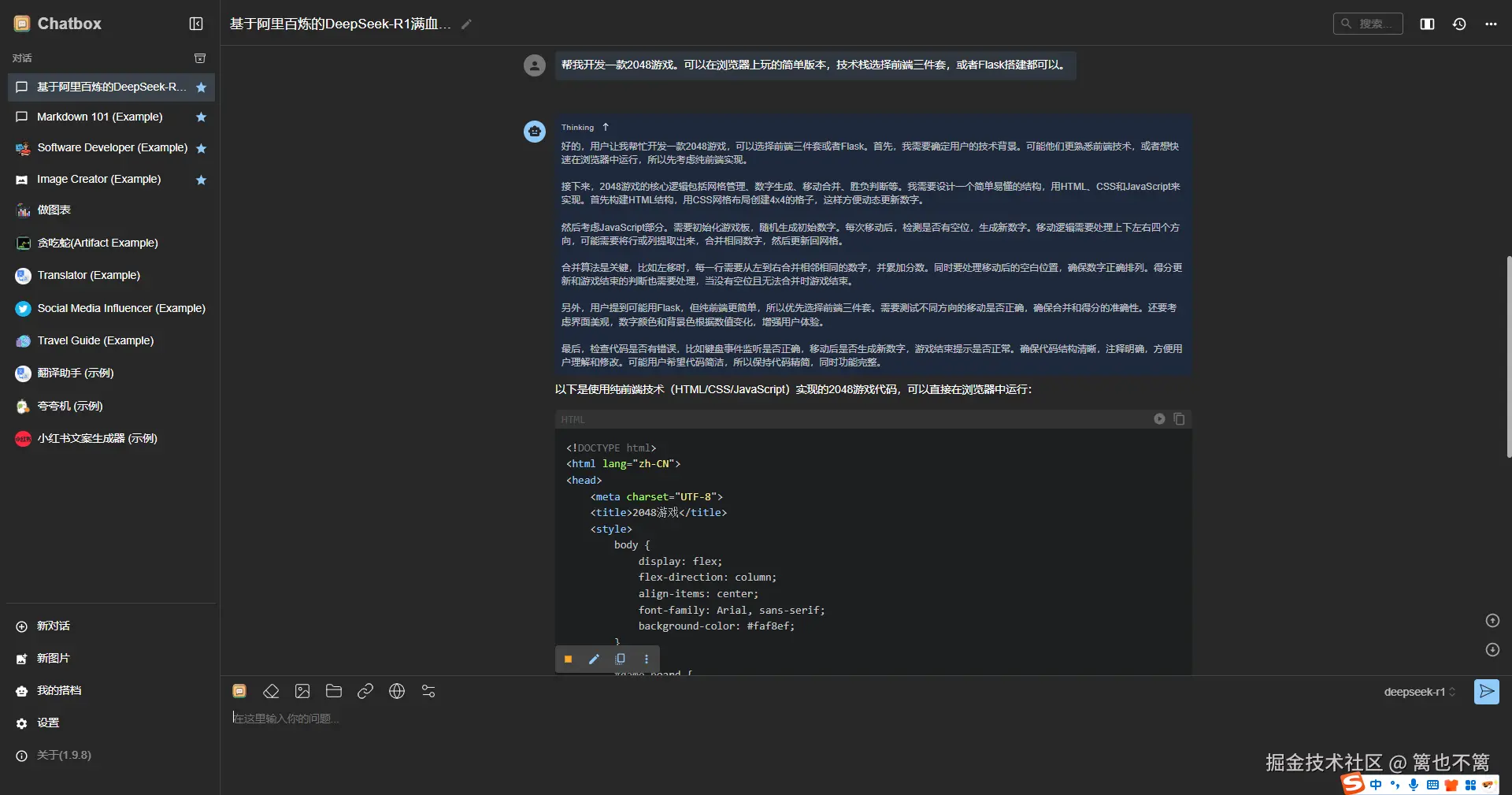Open the conversation history clock icon
Image resolution: width=1512 pixels, height=795 pixels.
tap(1459, 24)
